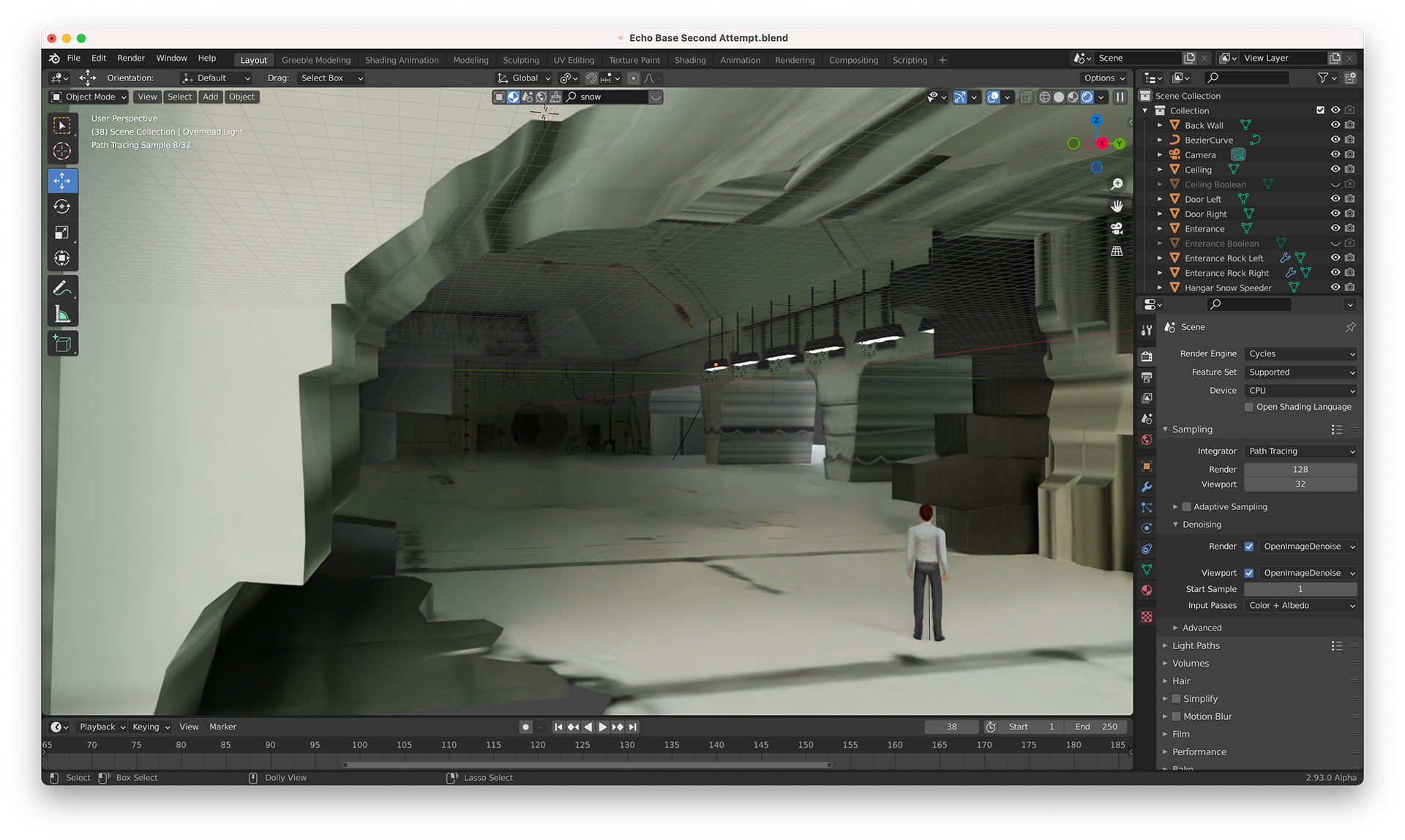Adjust the Viewport samples field 32

[x=1300, y=484]
